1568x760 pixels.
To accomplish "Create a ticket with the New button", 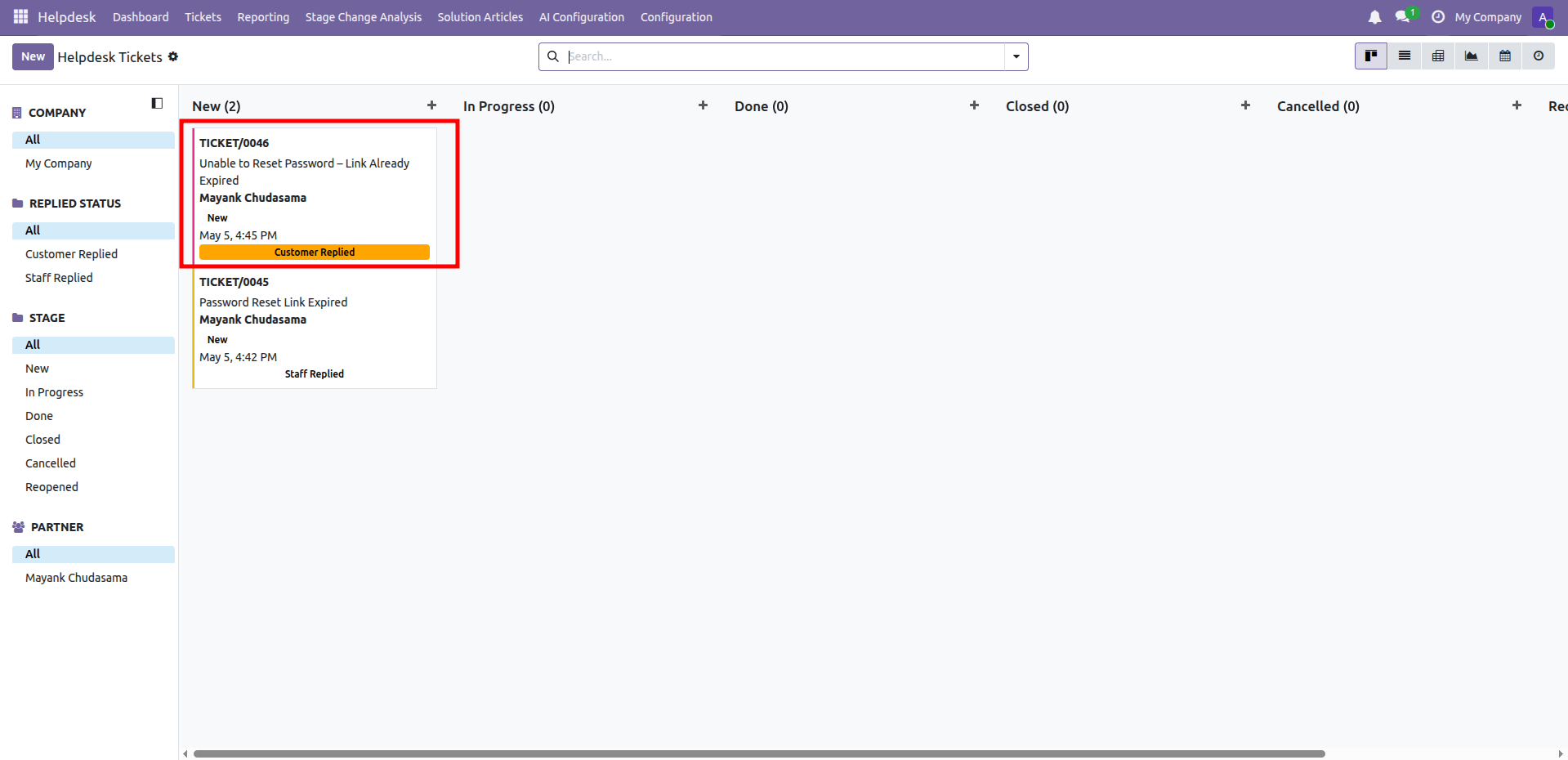I will [x=33, y=56].
